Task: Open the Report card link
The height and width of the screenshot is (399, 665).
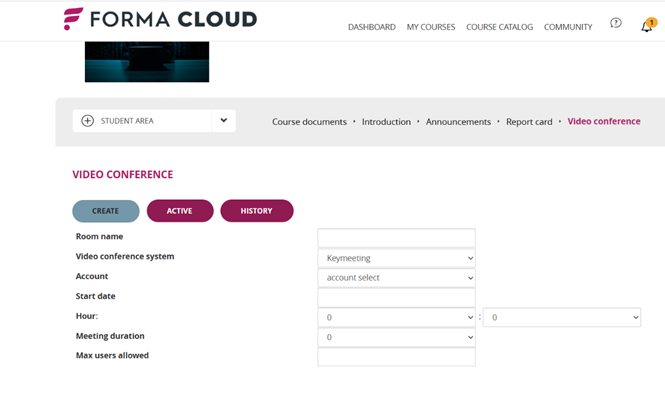Action: click(529, 122)
